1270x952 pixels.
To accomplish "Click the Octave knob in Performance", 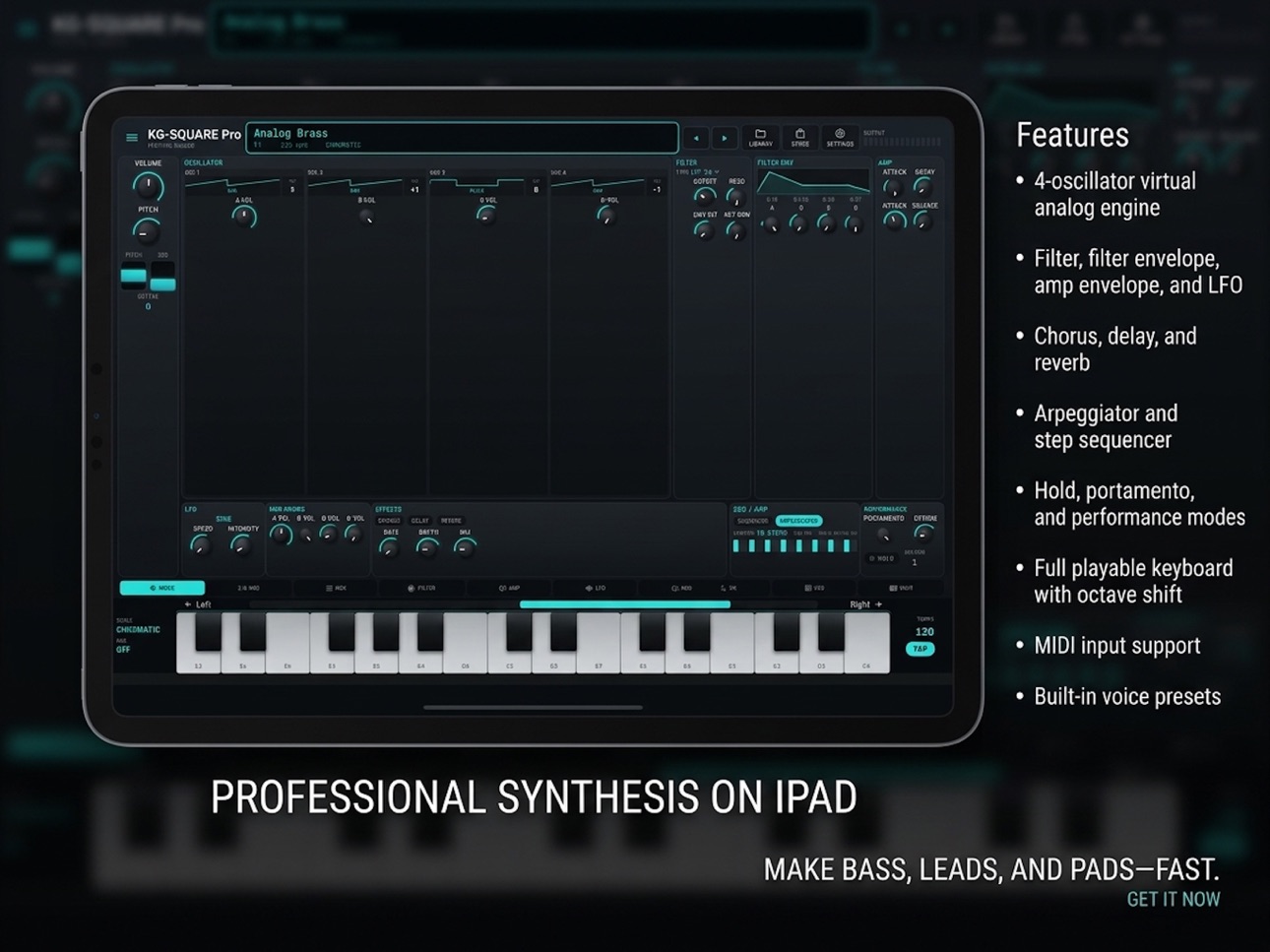I will (922, 533).
